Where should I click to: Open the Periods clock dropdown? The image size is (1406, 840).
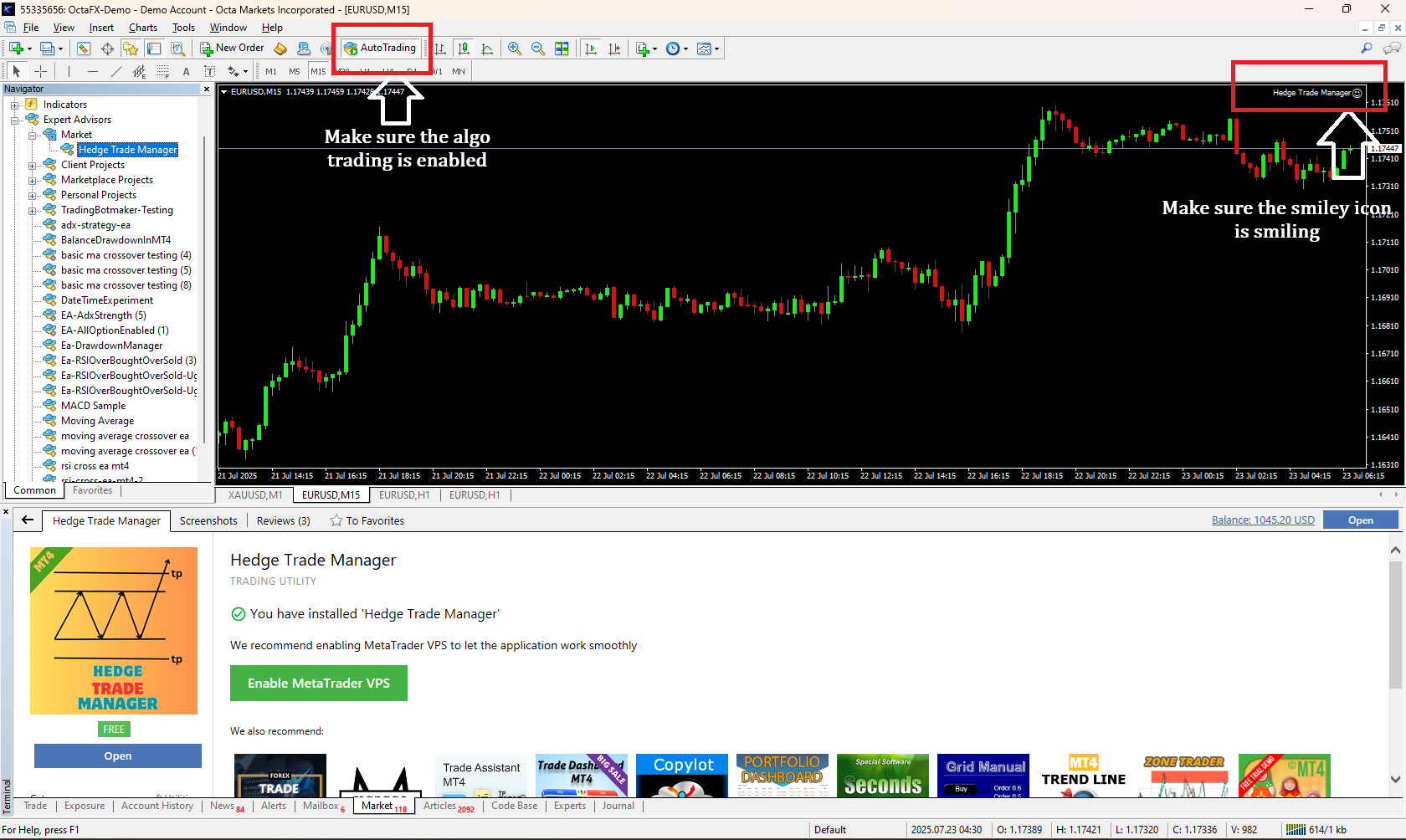[676, 49]
